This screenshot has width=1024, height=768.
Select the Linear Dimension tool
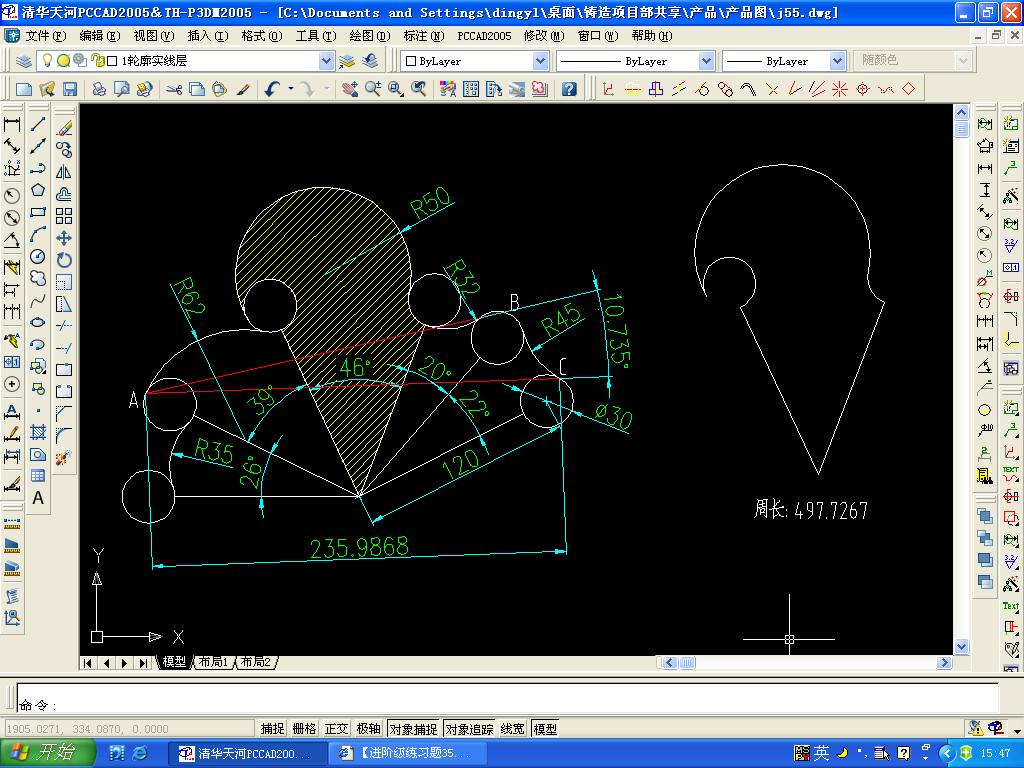12,124
